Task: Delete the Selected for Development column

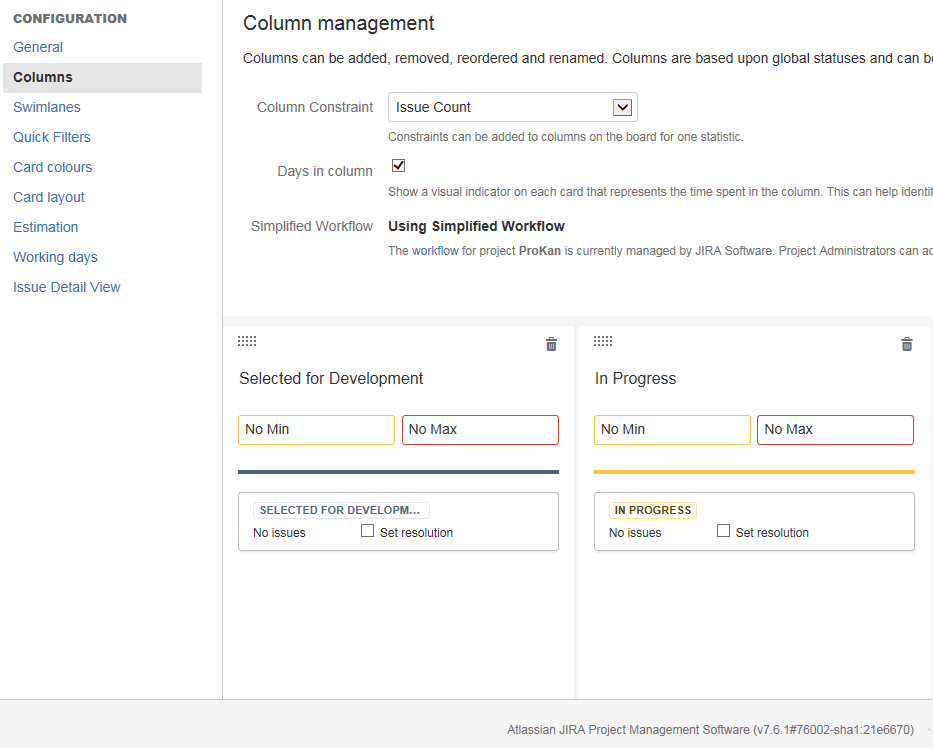Action: point(551,344)
